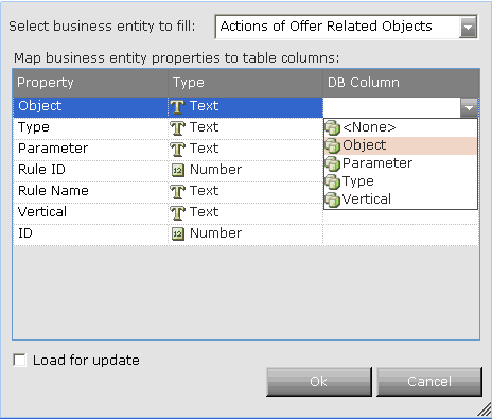Confirm the mapping with Ok button

319,382
